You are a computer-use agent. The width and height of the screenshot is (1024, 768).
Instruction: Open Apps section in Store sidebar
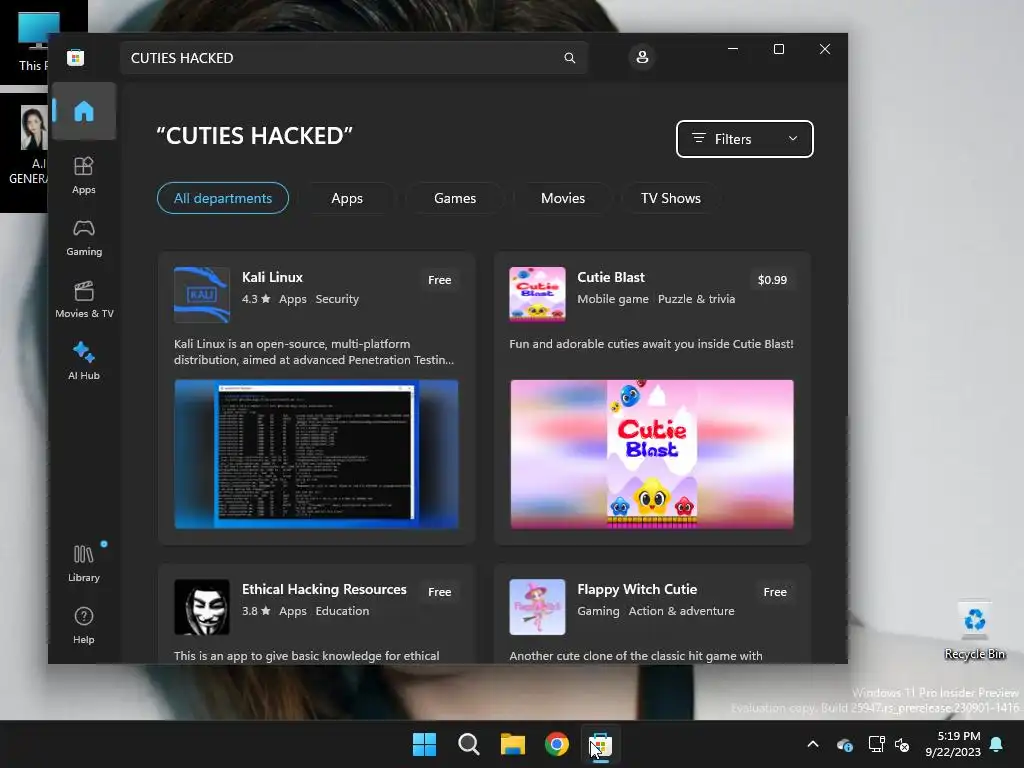point(84,175)
